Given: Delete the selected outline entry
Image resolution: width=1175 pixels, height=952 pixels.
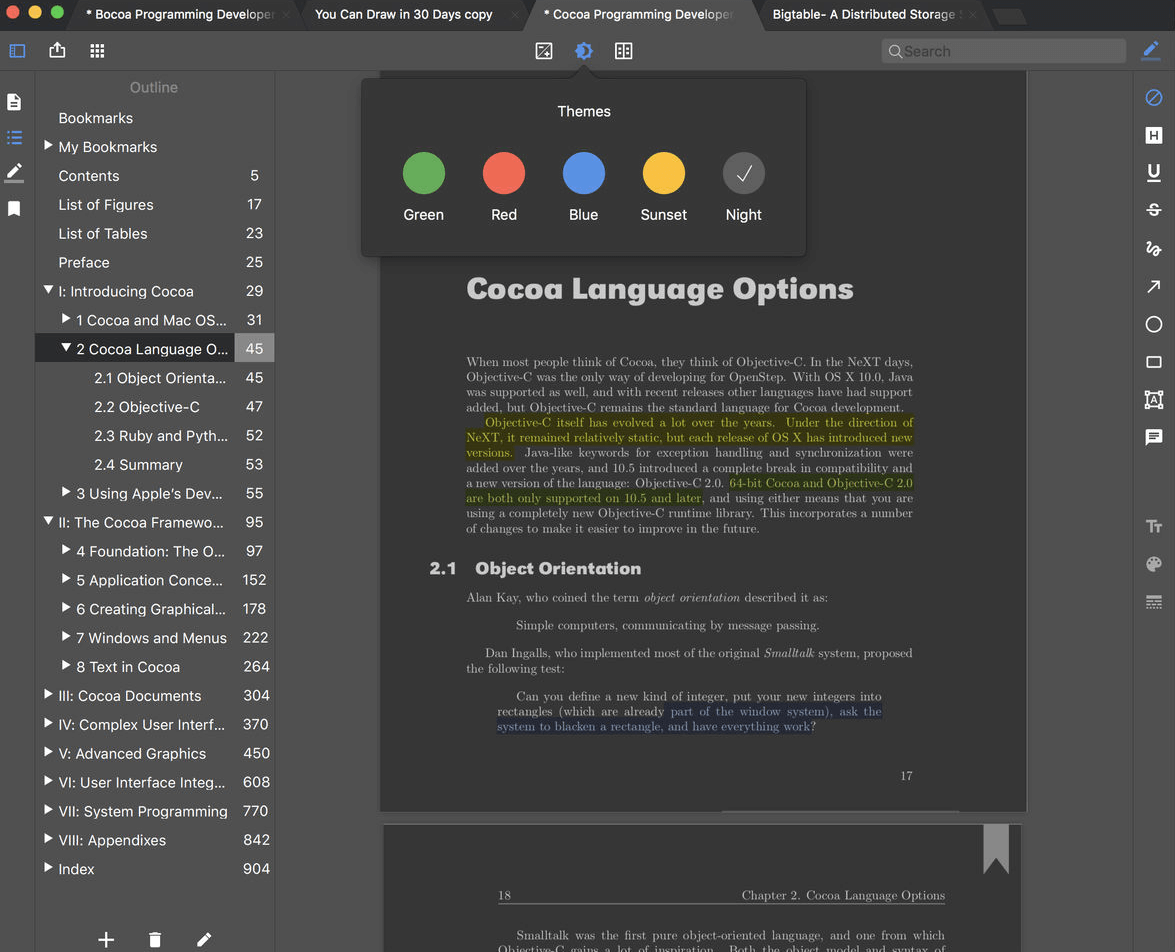Looking at the screenshot, I should point(155,939).
